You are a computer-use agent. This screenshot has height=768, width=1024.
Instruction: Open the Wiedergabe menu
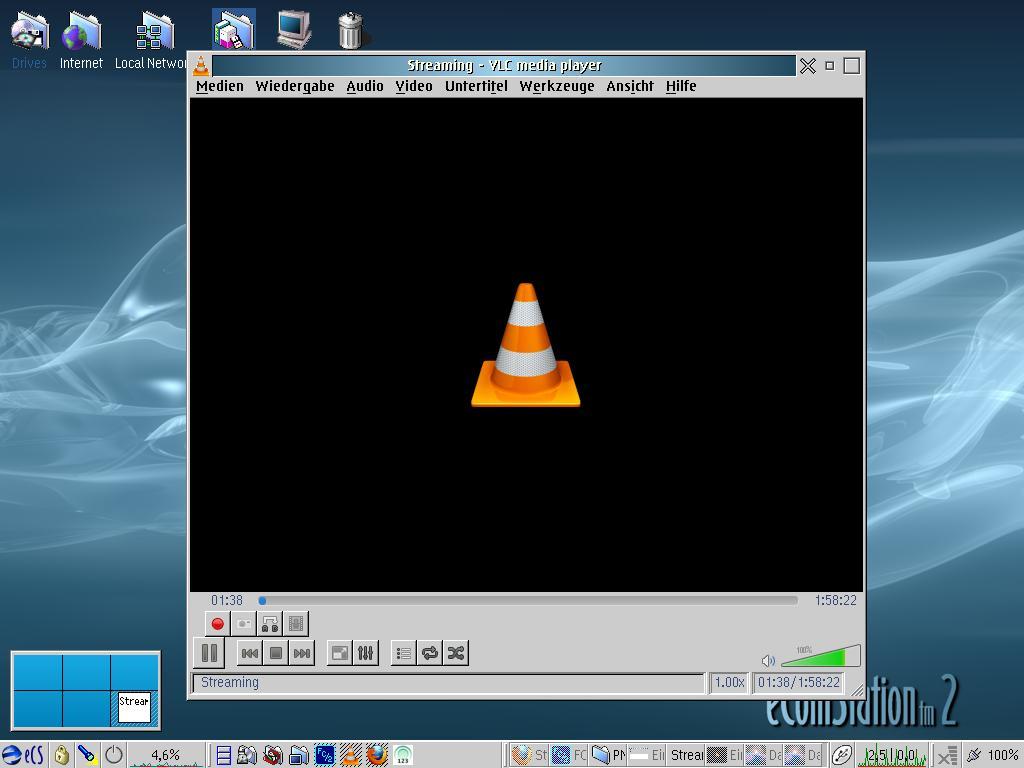tap(295, 86)
